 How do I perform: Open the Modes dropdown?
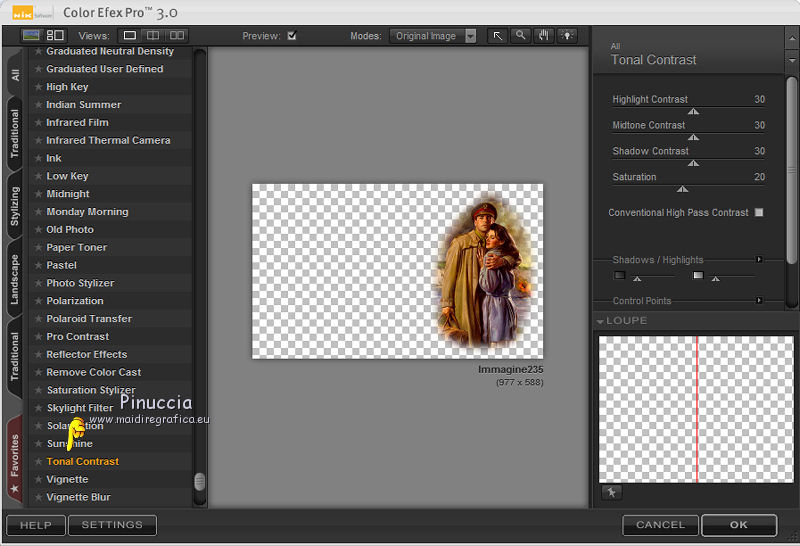pyautogui.click(x=433, y=36)
